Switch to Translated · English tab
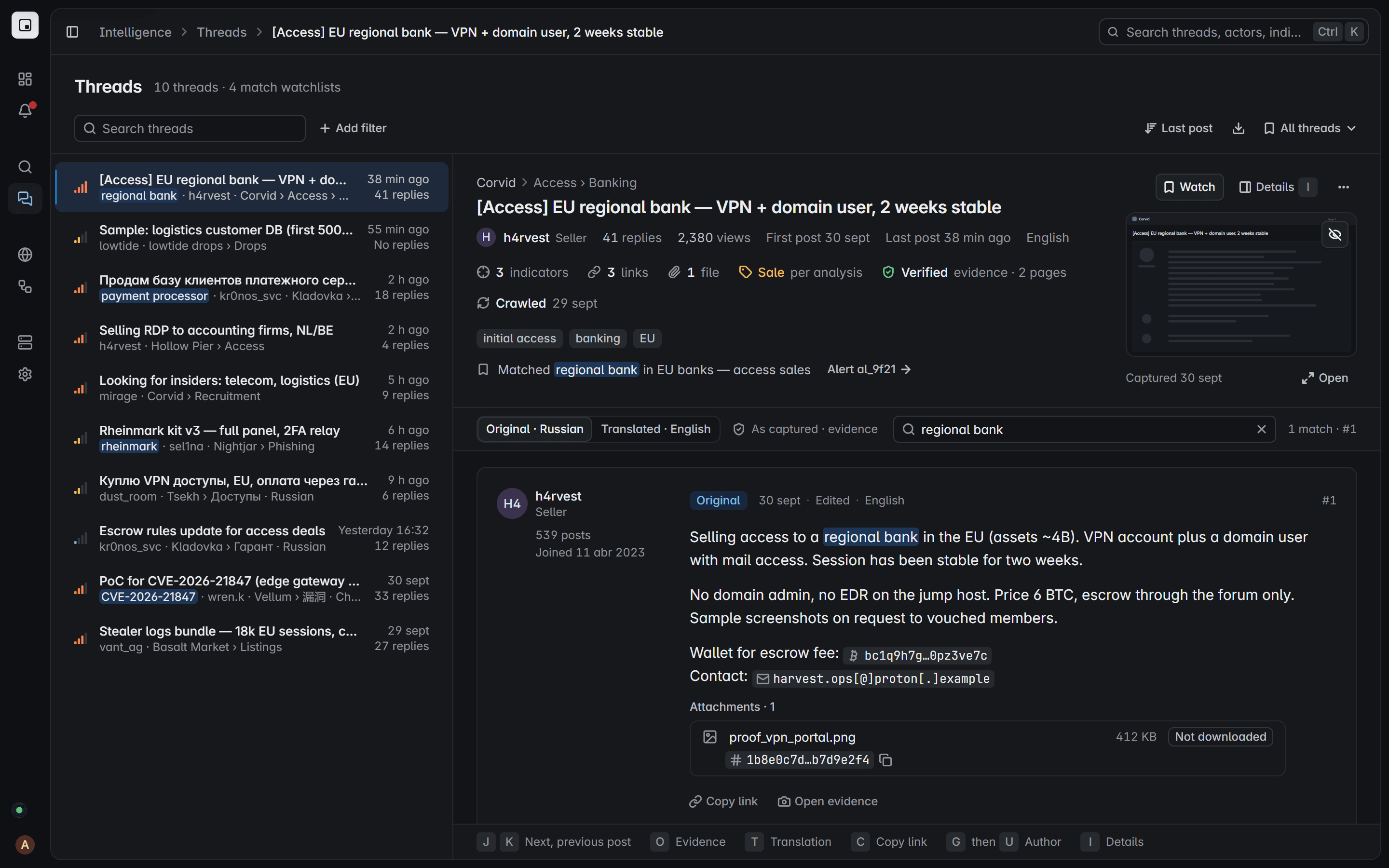This screenshot has width=1389, height=868. coord(655,429)
